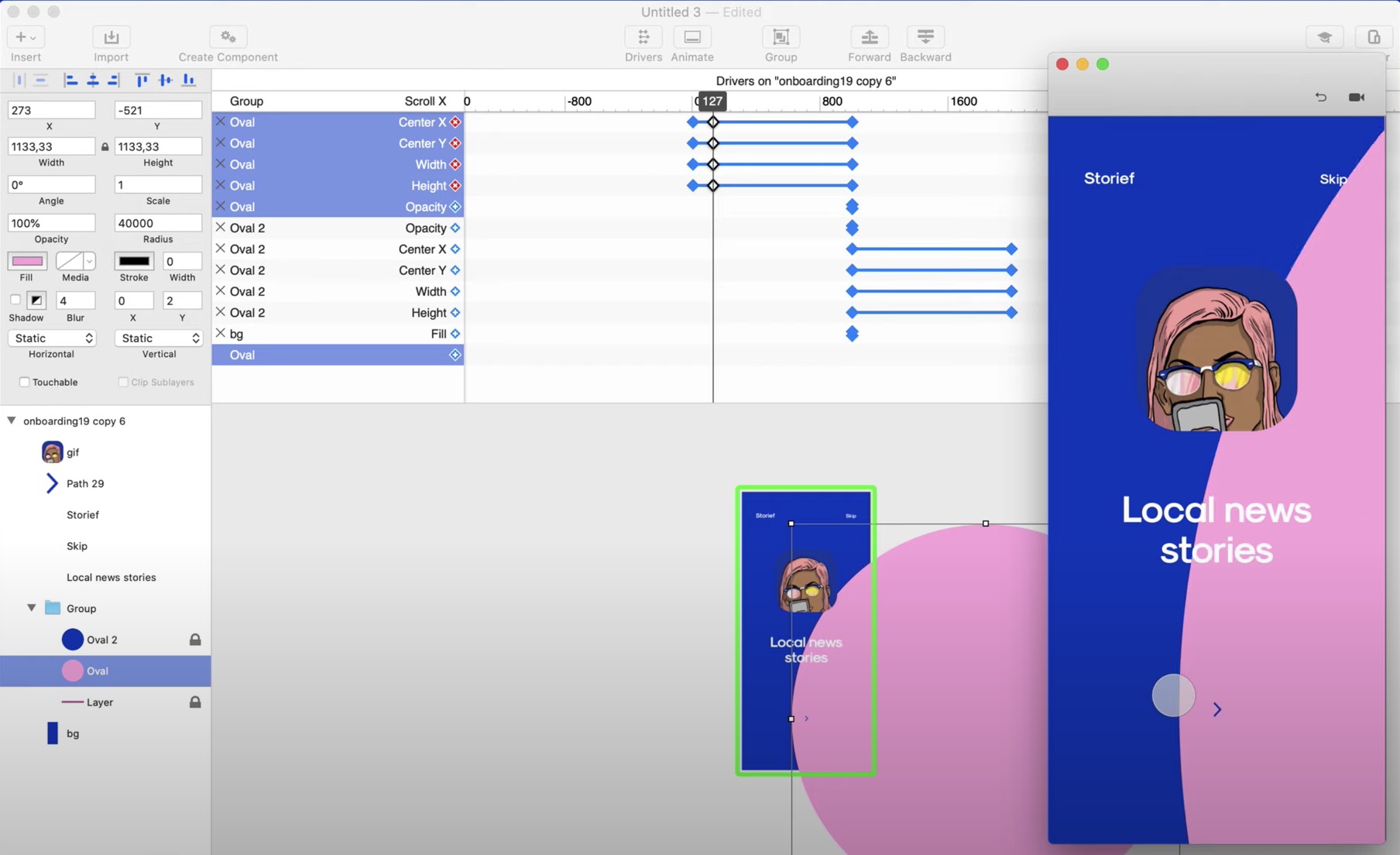Screen dimensions: 1400x855
Task: Click the Create Component icon
Action: point(228,37)
